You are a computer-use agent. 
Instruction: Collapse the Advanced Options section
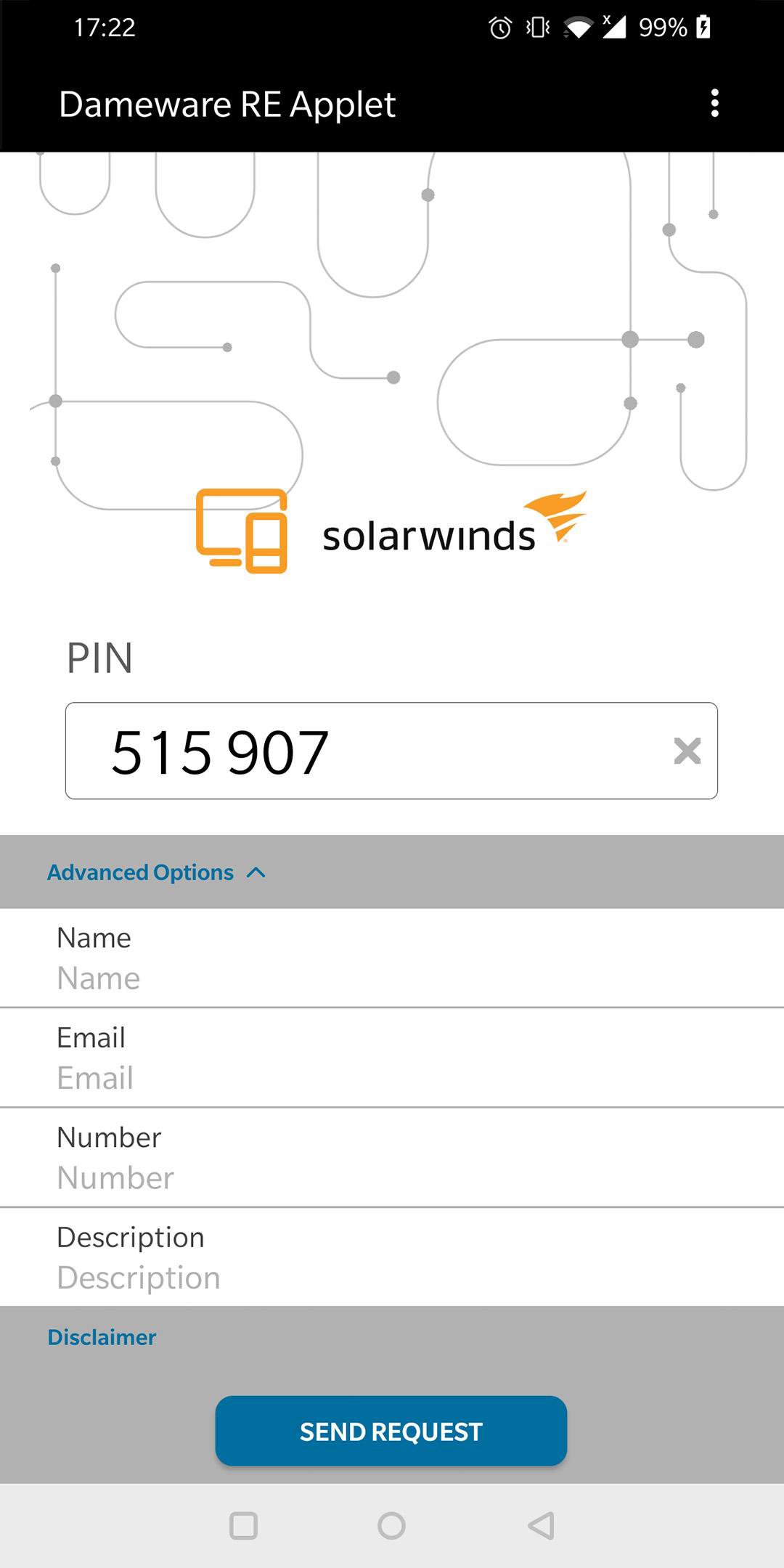point(141,872)
